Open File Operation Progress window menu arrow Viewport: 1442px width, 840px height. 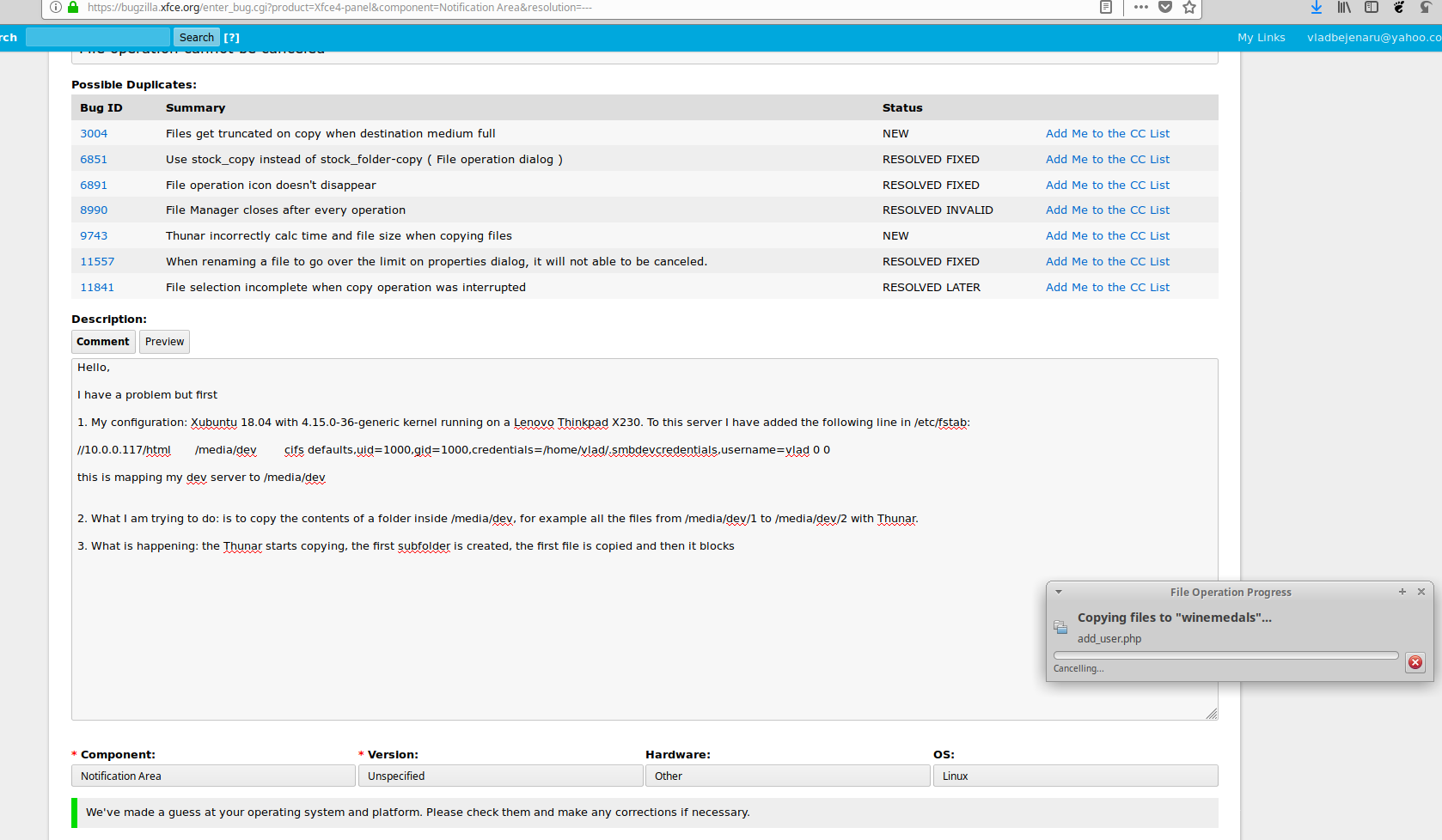pos(1059,592)
